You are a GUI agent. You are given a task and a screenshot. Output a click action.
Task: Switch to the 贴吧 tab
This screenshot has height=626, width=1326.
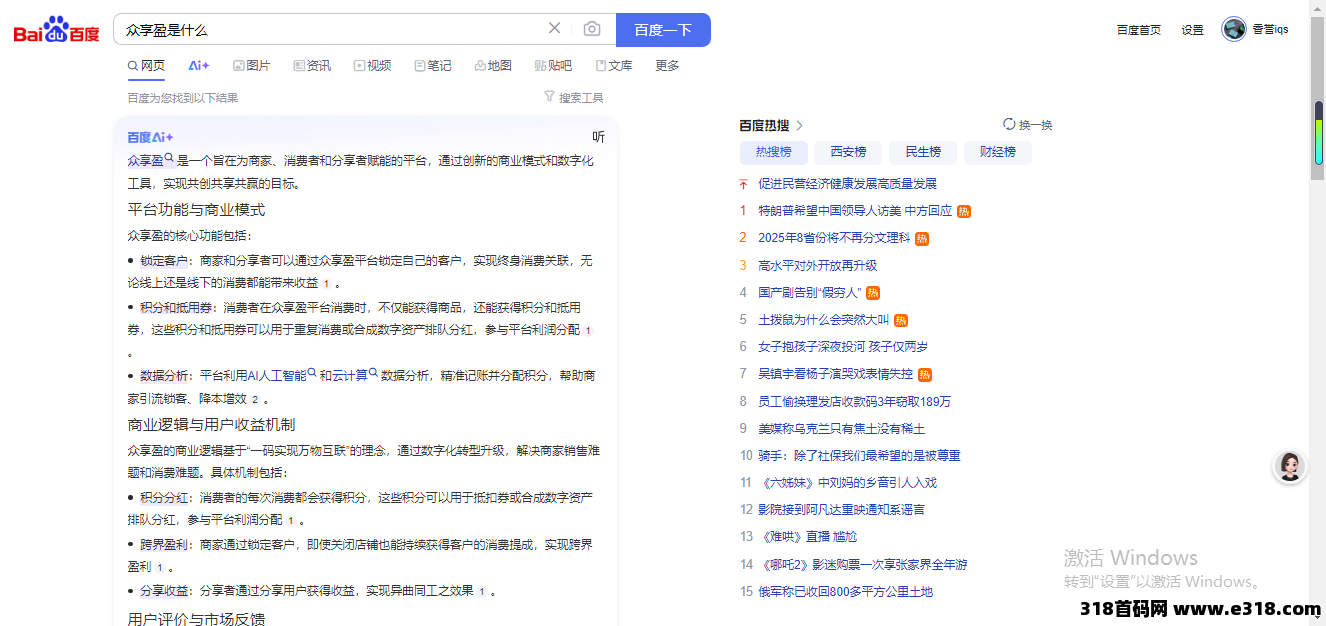[553, 66]
